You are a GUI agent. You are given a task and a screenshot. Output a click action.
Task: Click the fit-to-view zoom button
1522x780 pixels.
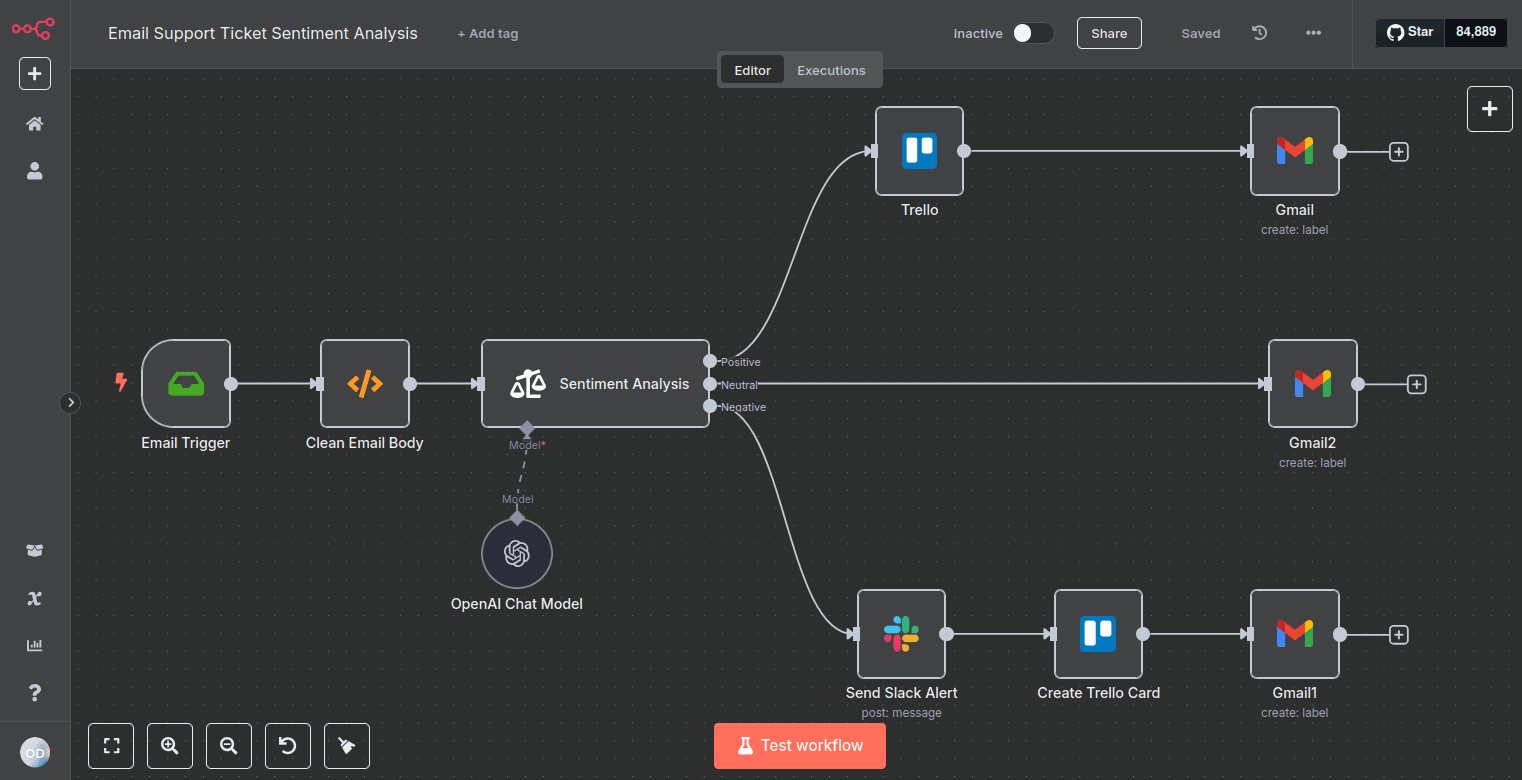pos(111,746)
